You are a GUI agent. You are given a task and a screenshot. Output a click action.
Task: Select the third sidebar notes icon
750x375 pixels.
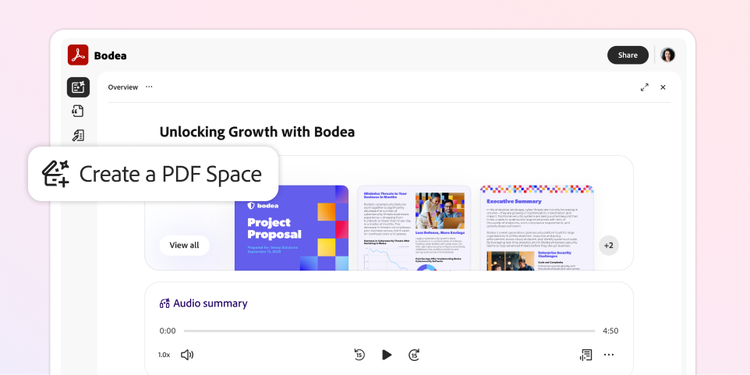click(78, 135)
